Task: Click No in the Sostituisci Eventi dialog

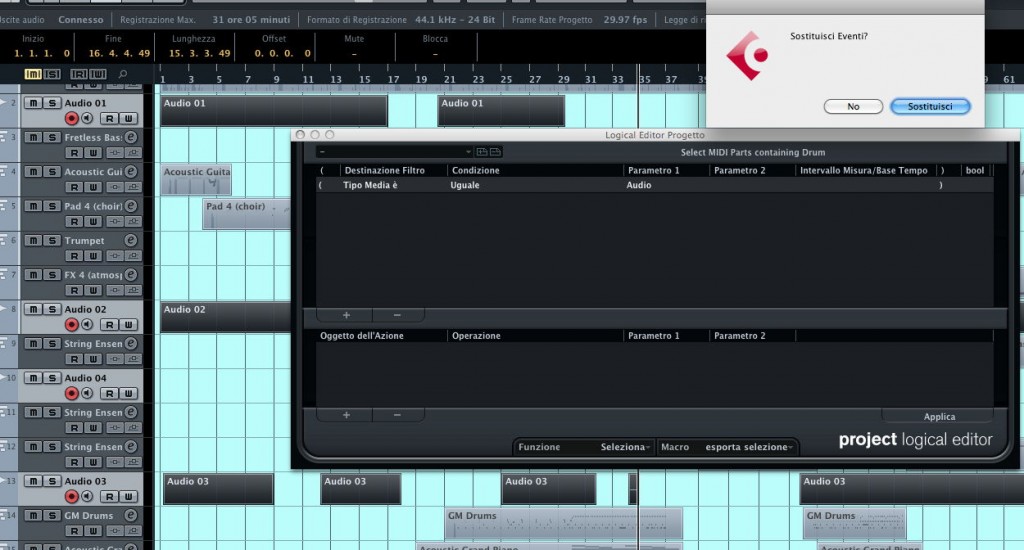Action: pos(853,106)
